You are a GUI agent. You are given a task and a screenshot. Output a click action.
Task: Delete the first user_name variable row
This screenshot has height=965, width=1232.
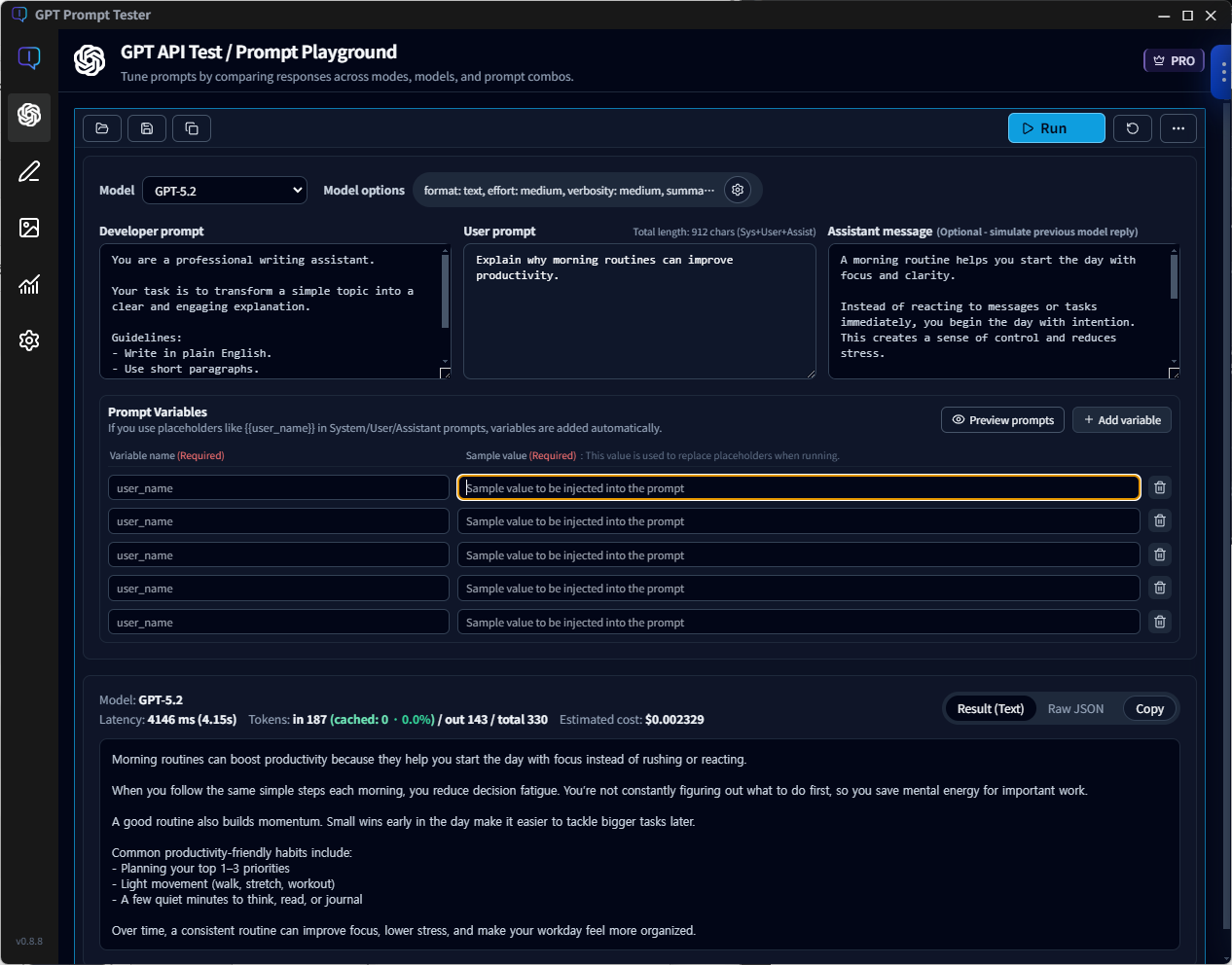click(1159, 487)
